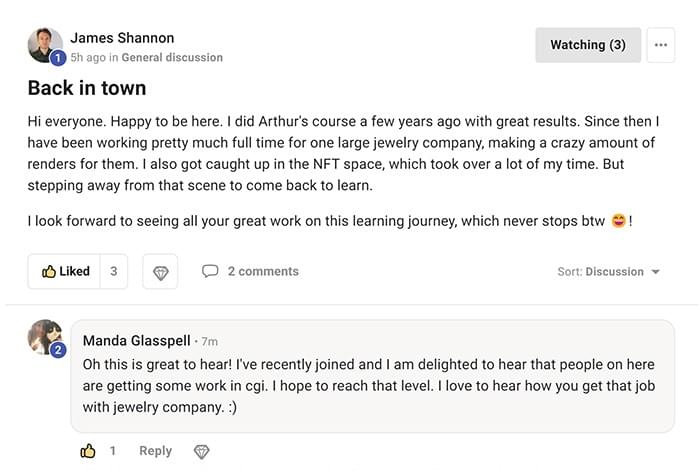Screen dimensions: 700x473
Task: Toggle the Watching (3) button
Action: point(588,45)
